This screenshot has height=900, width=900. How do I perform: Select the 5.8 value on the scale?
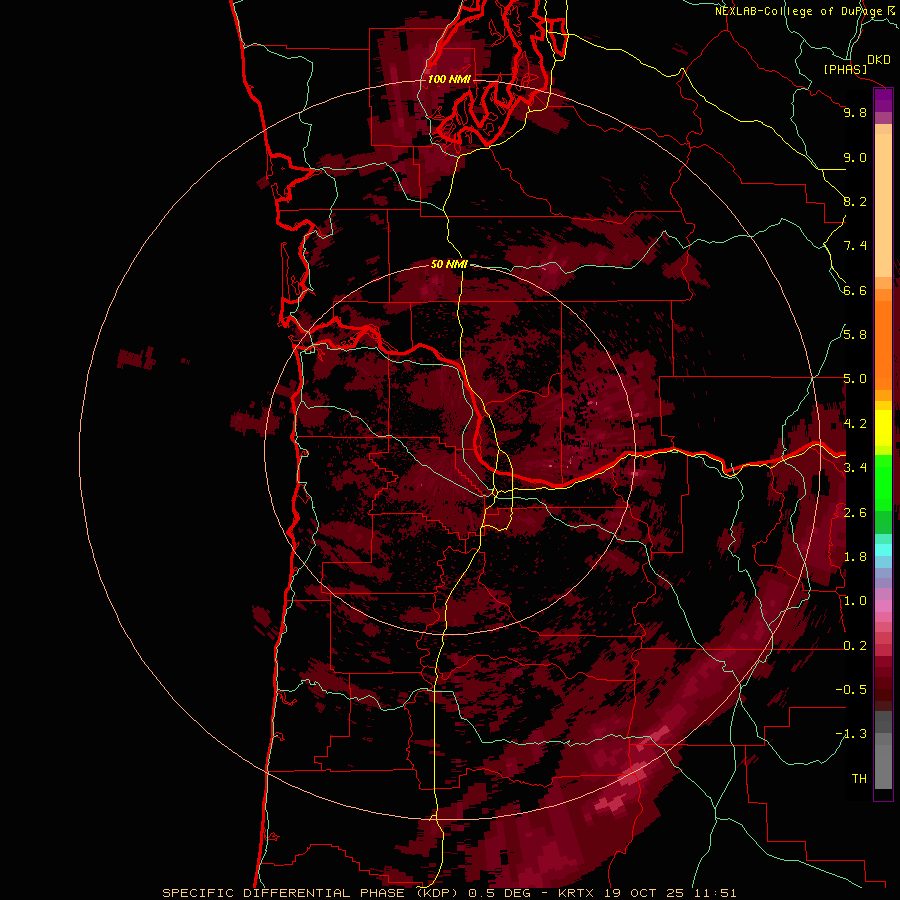[x=855, y=335]
